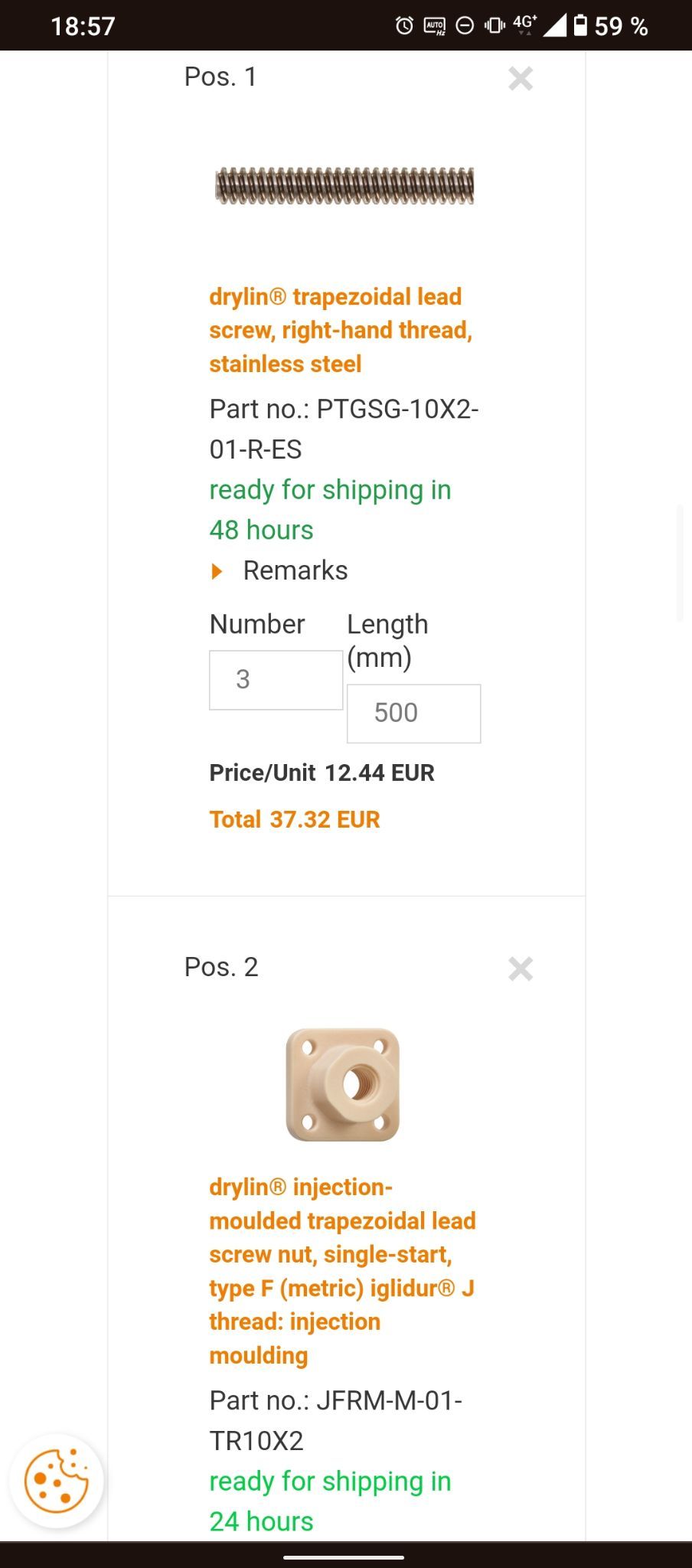Remove Pos. 1 item with X icon
The height and width of the screenshot is (1568, 692).
521,78
